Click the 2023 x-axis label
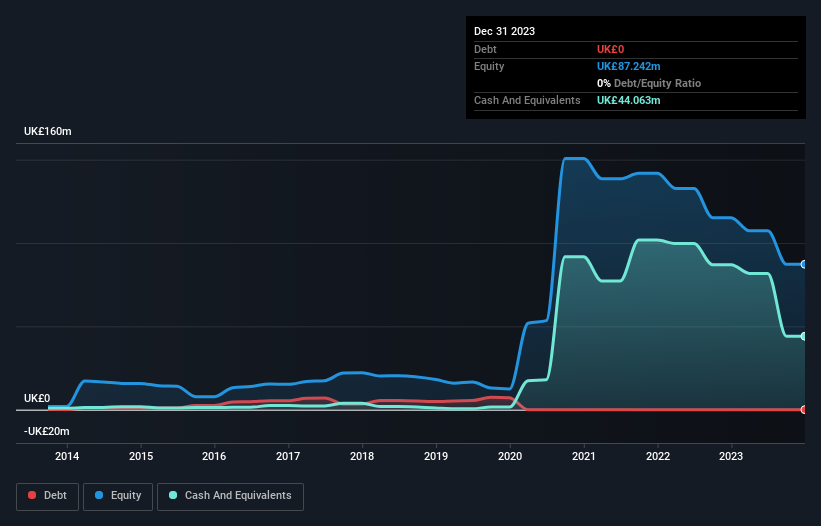 pyautogui.click(x=731, y=456)
